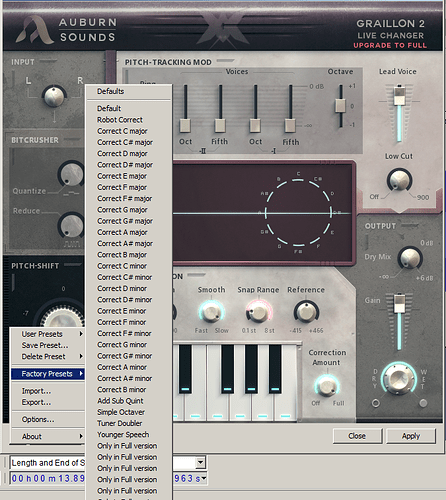Turn the Bitcrusher Quantize knob
Image resolution: width=446 pixels, height=500 pixels.
(71, 174)
